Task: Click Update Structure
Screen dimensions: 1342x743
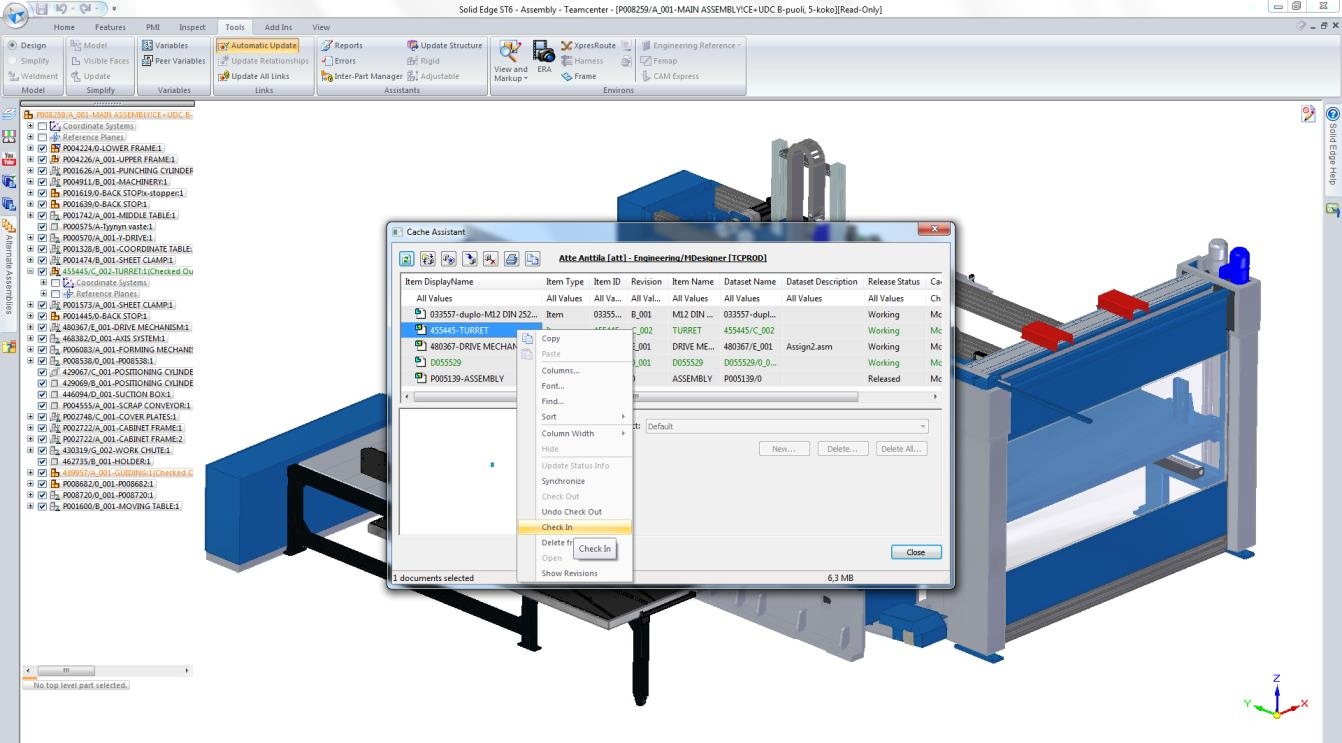Action: point(444,45)
